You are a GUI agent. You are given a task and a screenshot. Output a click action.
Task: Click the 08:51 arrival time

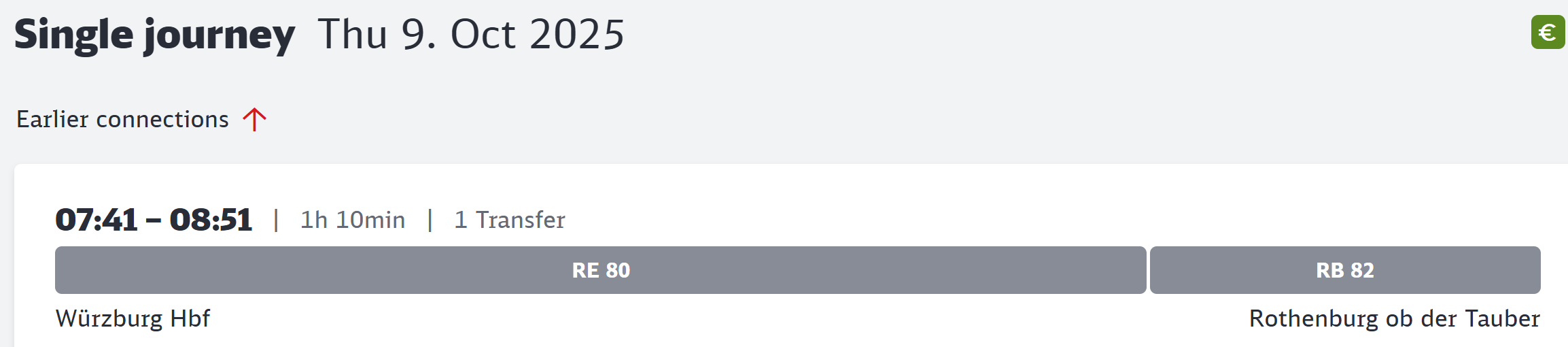tap(211, 220)
